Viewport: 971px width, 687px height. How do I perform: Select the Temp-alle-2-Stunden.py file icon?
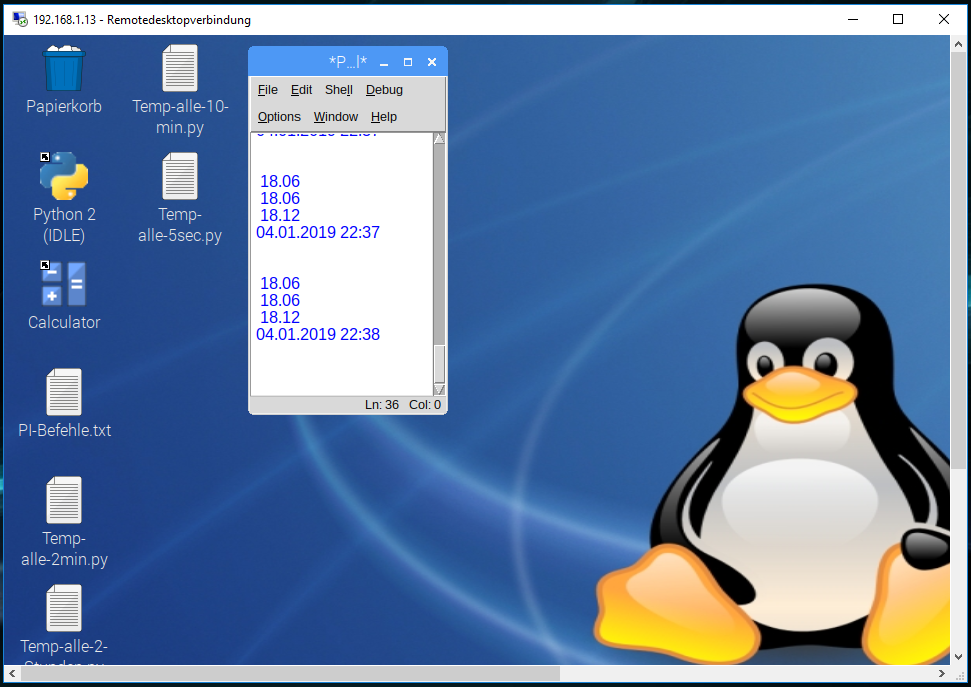pyautogui.click(x=64, y=608)
